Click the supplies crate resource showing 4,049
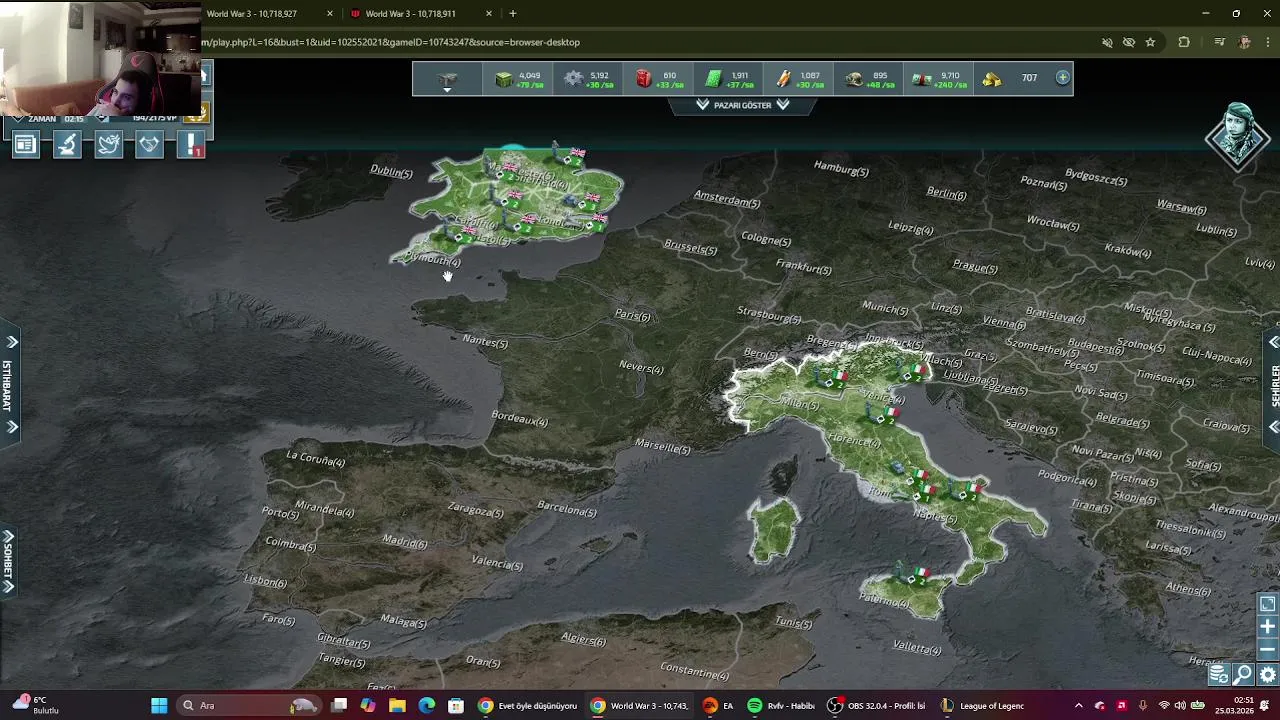The width and height of the screenshot is (1280, 720). (520, 79)
